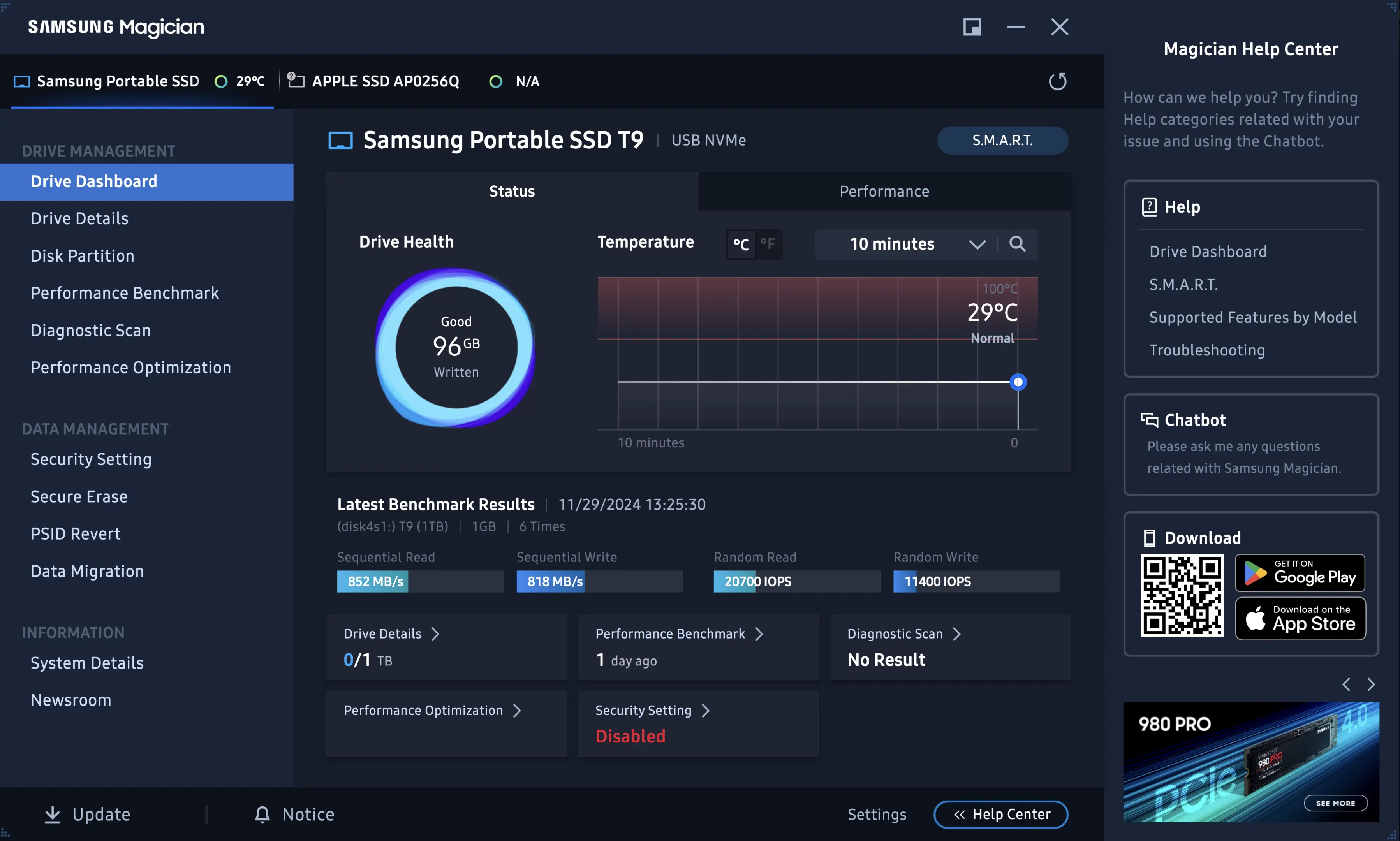Click the Sequential Write result bar
The image size is (1400, 841).
pos(600,581)
